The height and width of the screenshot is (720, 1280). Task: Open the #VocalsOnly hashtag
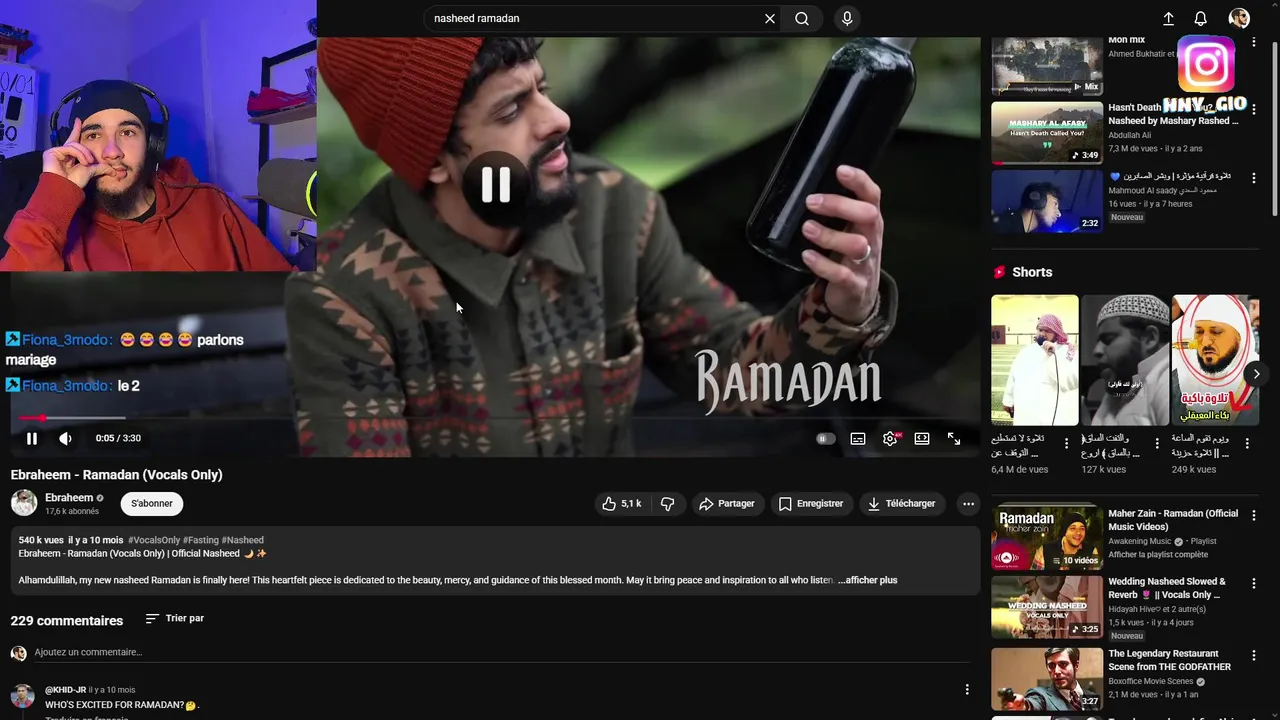[x=154, y=540]
